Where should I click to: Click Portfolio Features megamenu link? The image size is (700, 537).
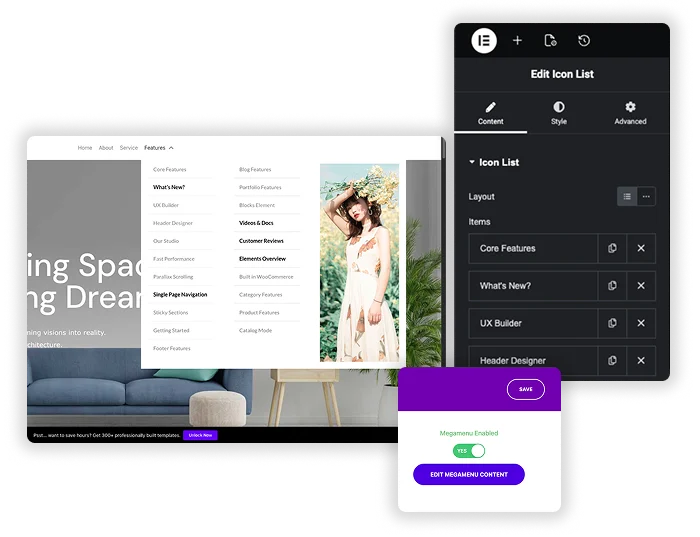click(x=260, y=187)
